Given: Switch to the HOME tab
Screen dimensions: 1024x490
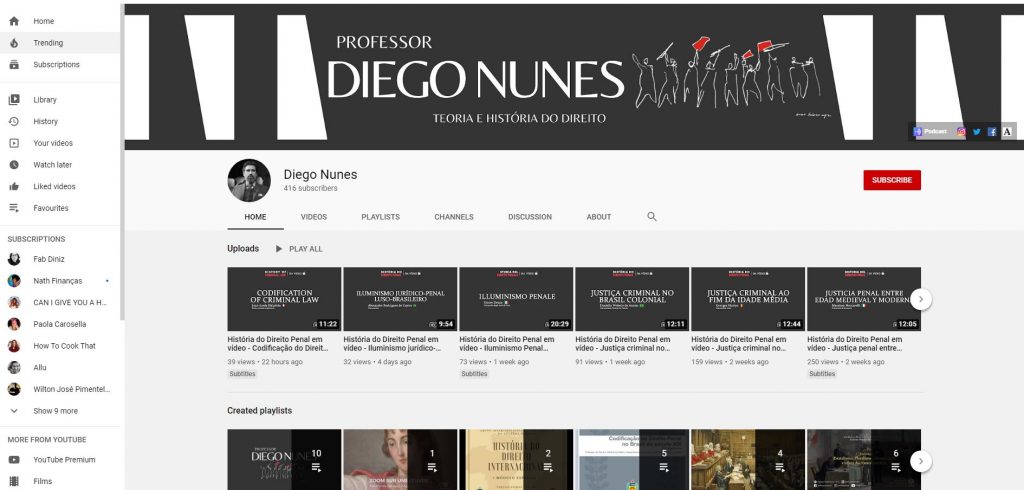Looking at the screenshot, I should click(255, 217).
